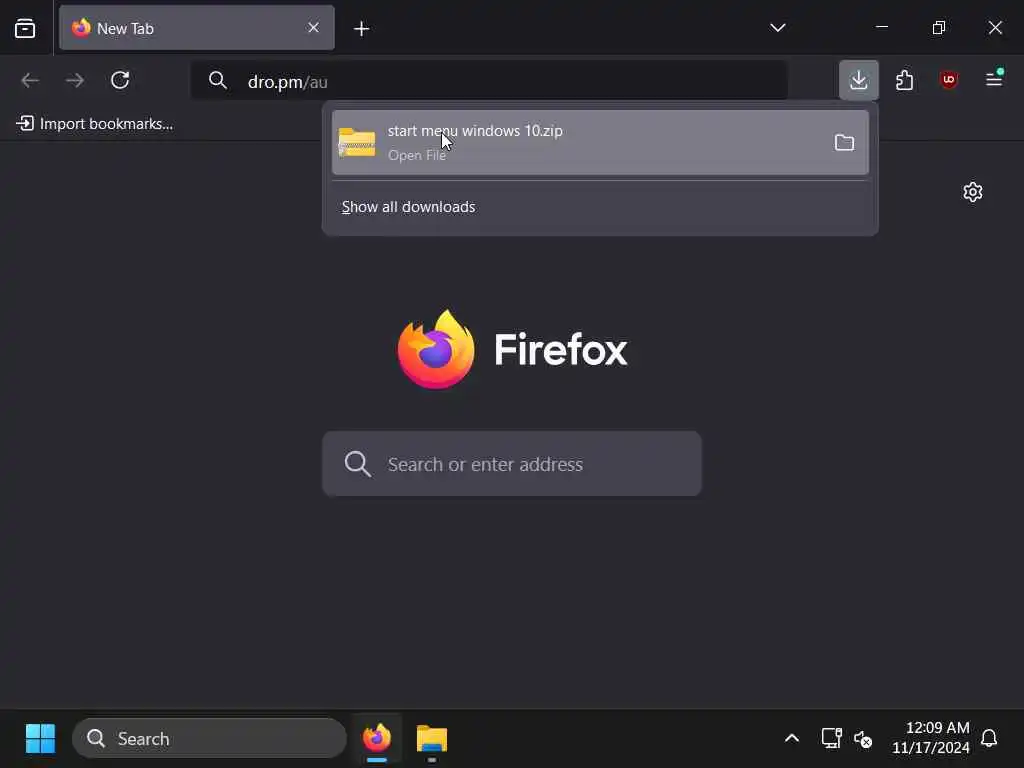This screenshot has height=768, width=1024.
Task: Minimize the Firefox window
Action: pyautogui.click(x=882, y=27)
